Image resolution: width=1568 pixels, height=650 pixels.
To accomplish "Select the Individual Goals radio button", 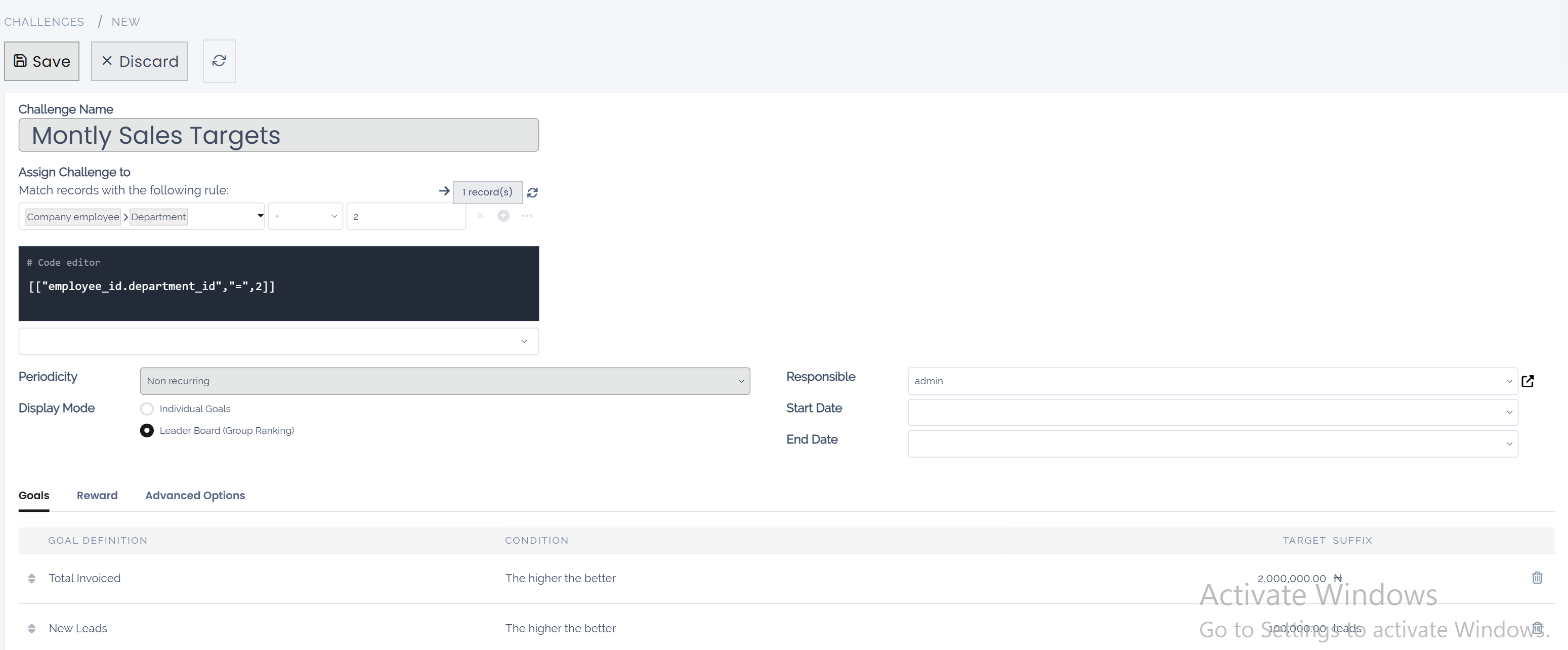I will [x=146, y=409].
